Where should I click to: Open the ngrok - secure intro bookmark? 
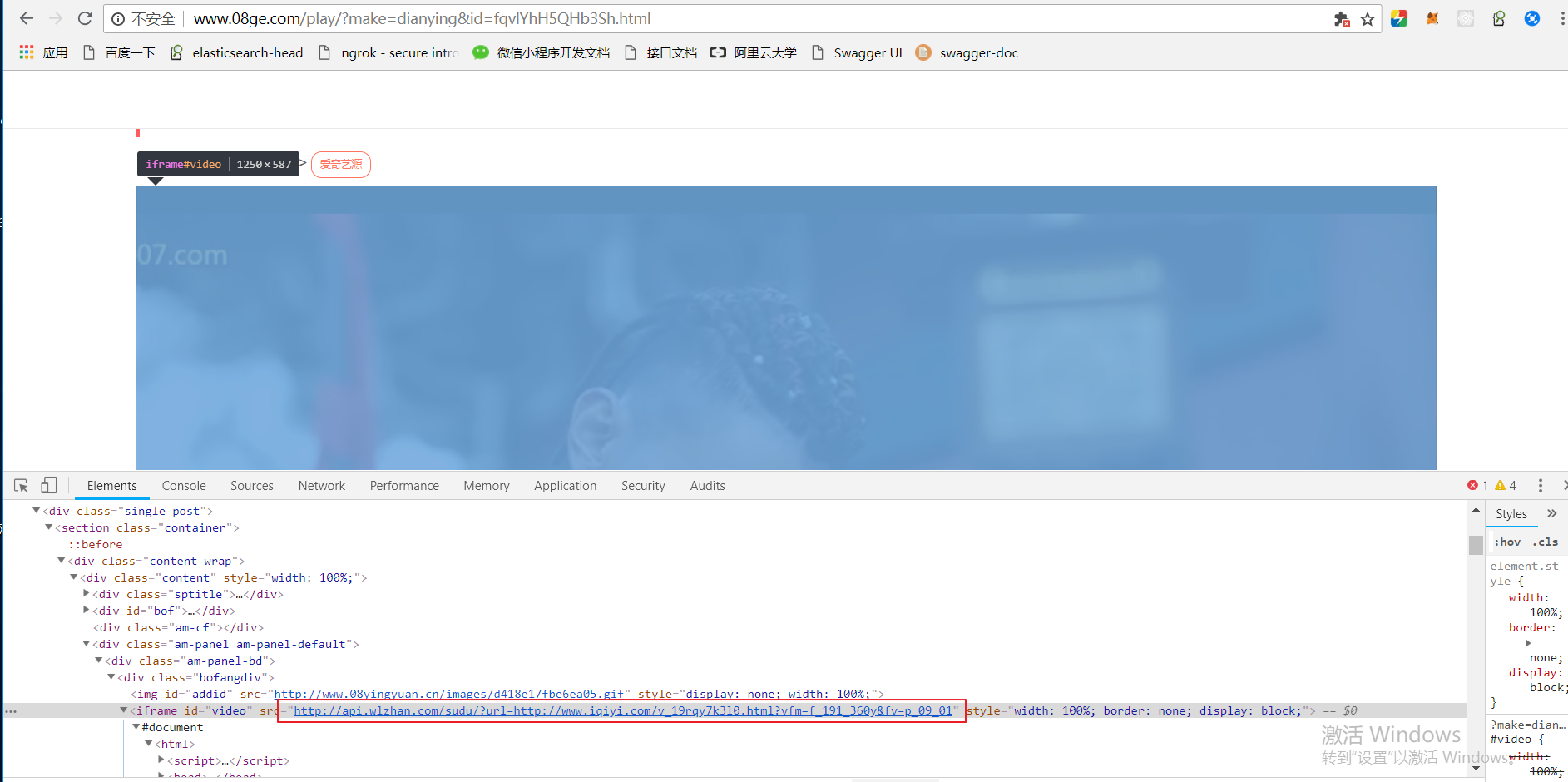(388, 52)
